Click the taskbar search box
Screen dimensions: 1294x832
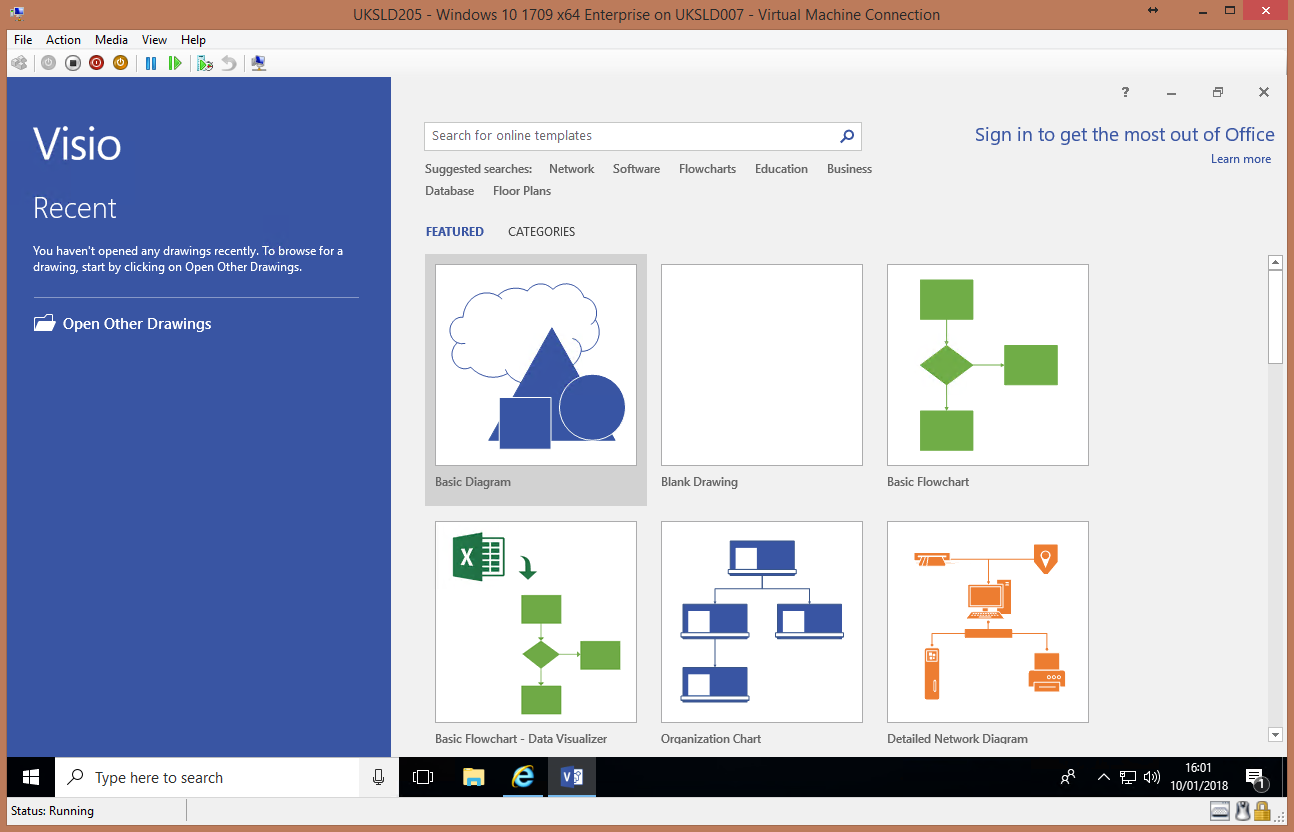point(207,777)
